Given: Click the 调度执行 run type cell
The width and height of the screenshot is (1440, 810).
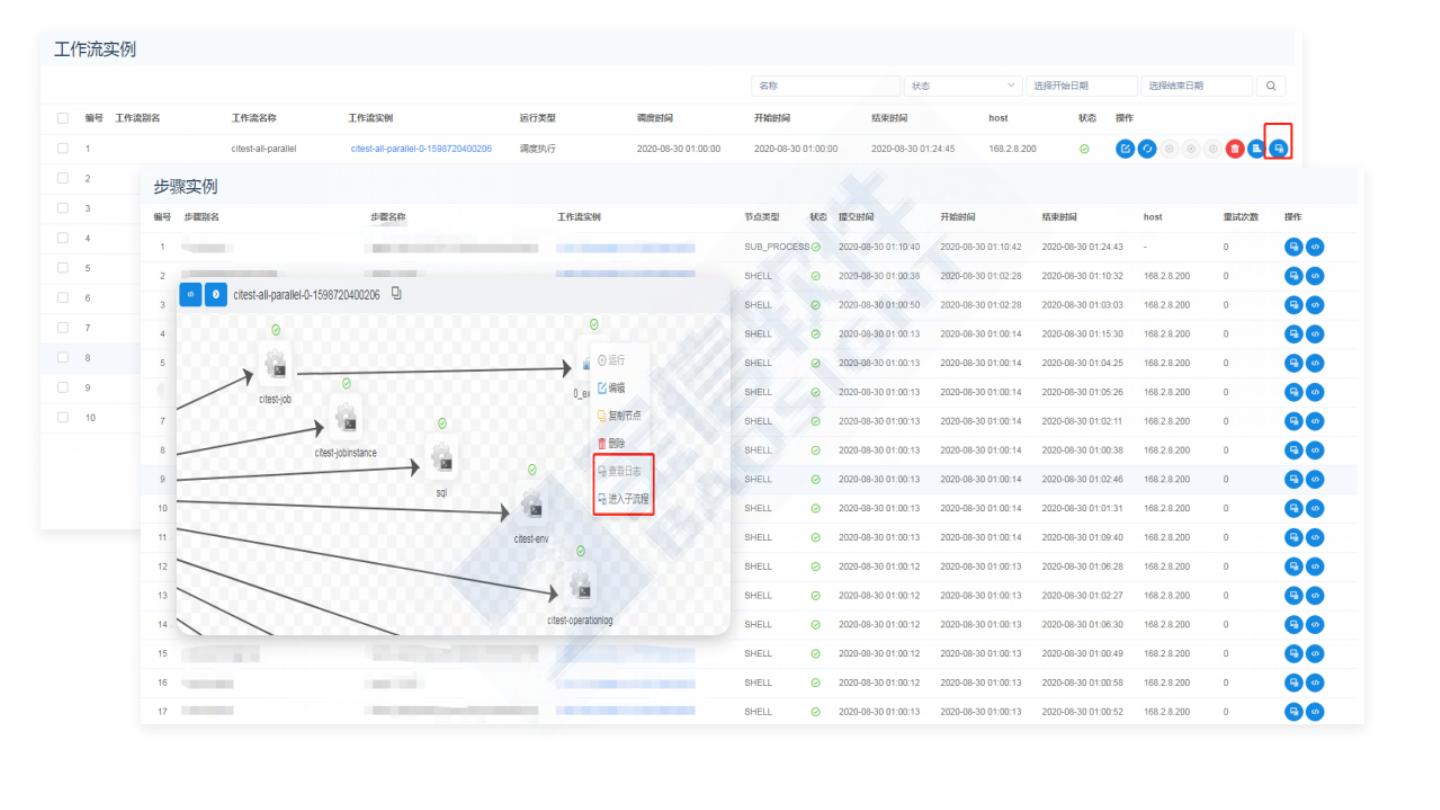Looking at the screenshot, I should pyautogui.click(x=538, y=149).
